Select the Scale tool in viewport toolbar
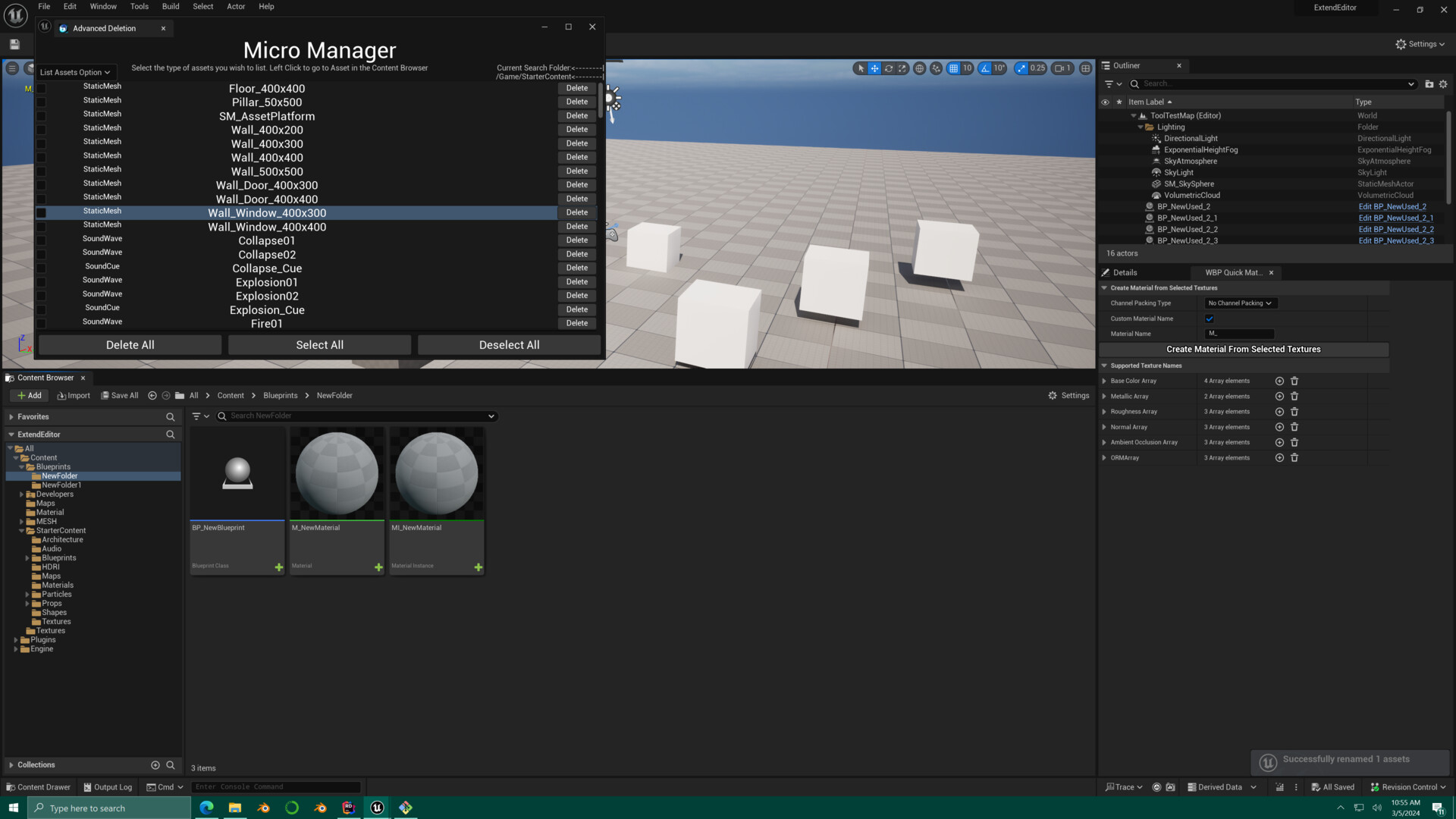The width and height of the screenshot is (1456, 819). point(902,68)
